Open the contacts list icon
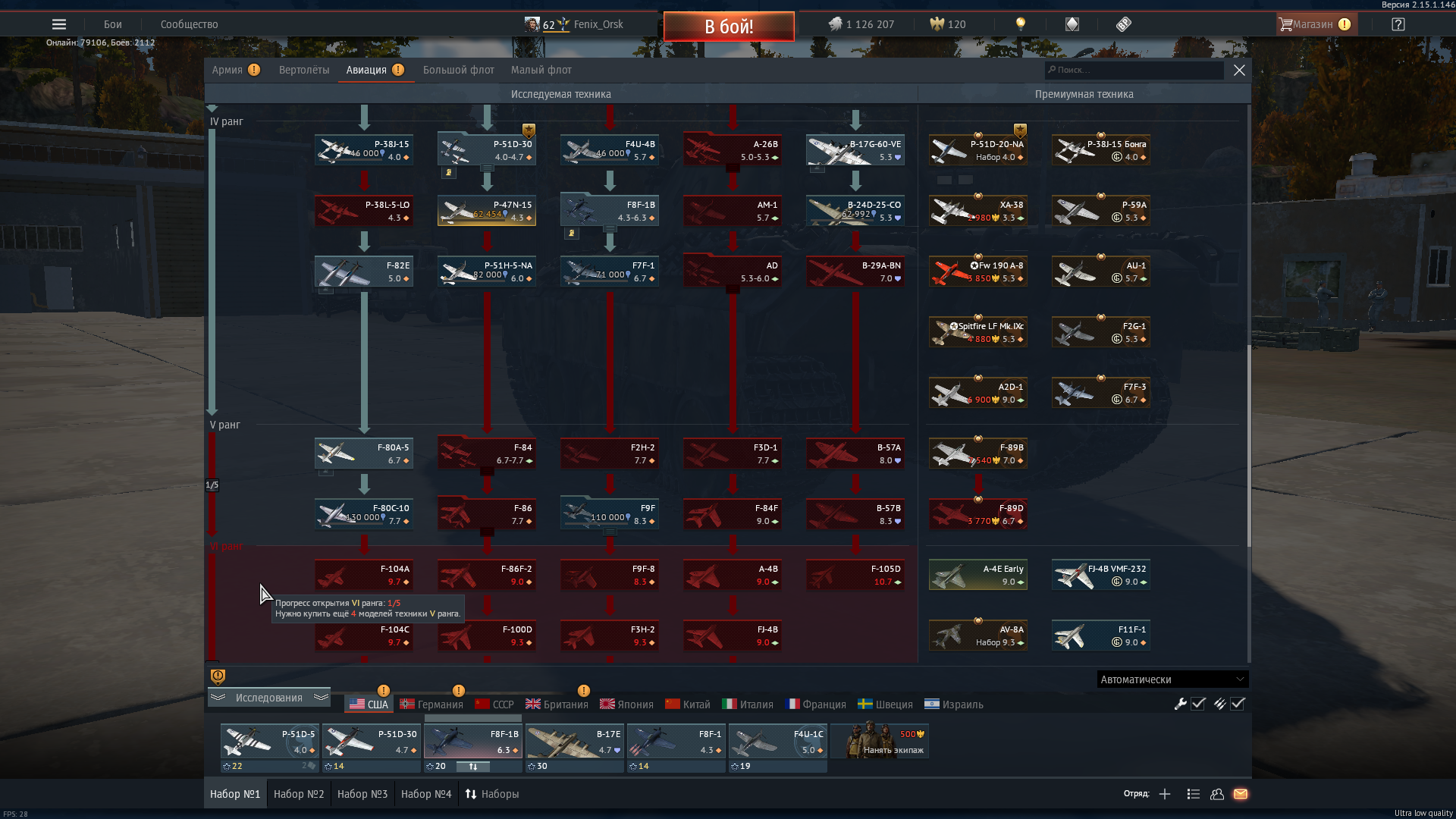Screen dimensions: 1456x819 point(1193,794)
